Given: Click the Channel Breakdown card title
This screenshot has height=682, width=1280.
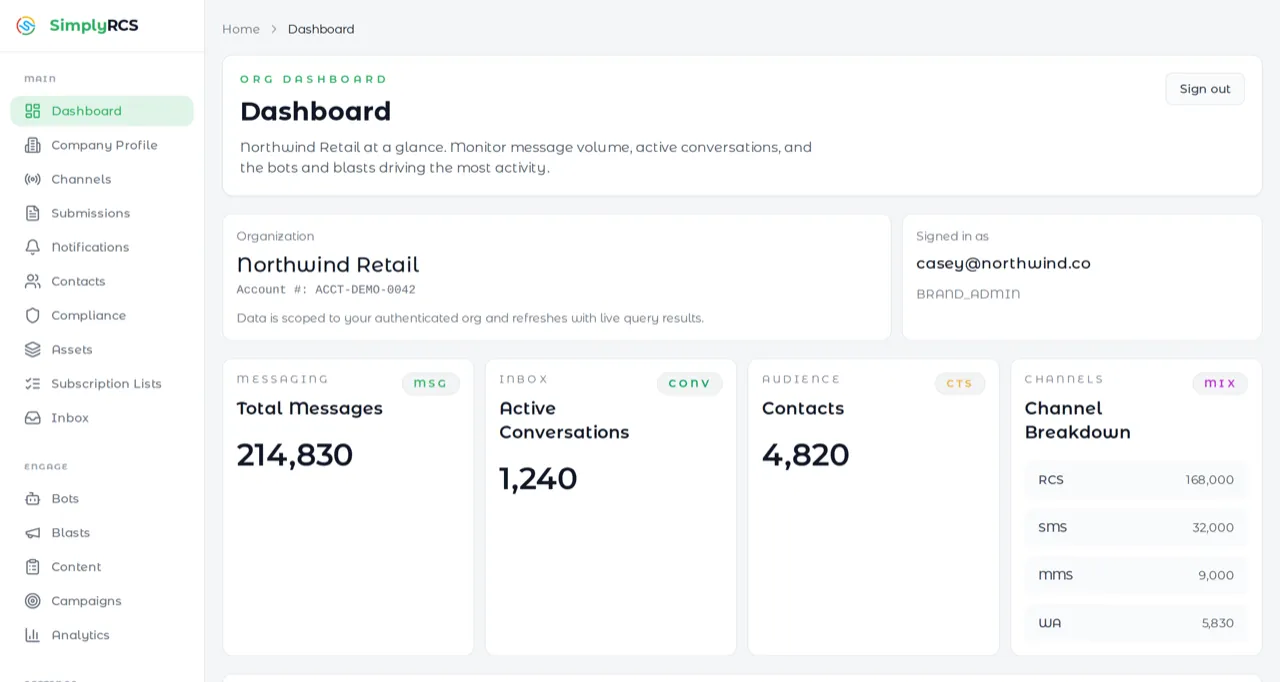Looking at the screenshot, I should coord(1078,420).
